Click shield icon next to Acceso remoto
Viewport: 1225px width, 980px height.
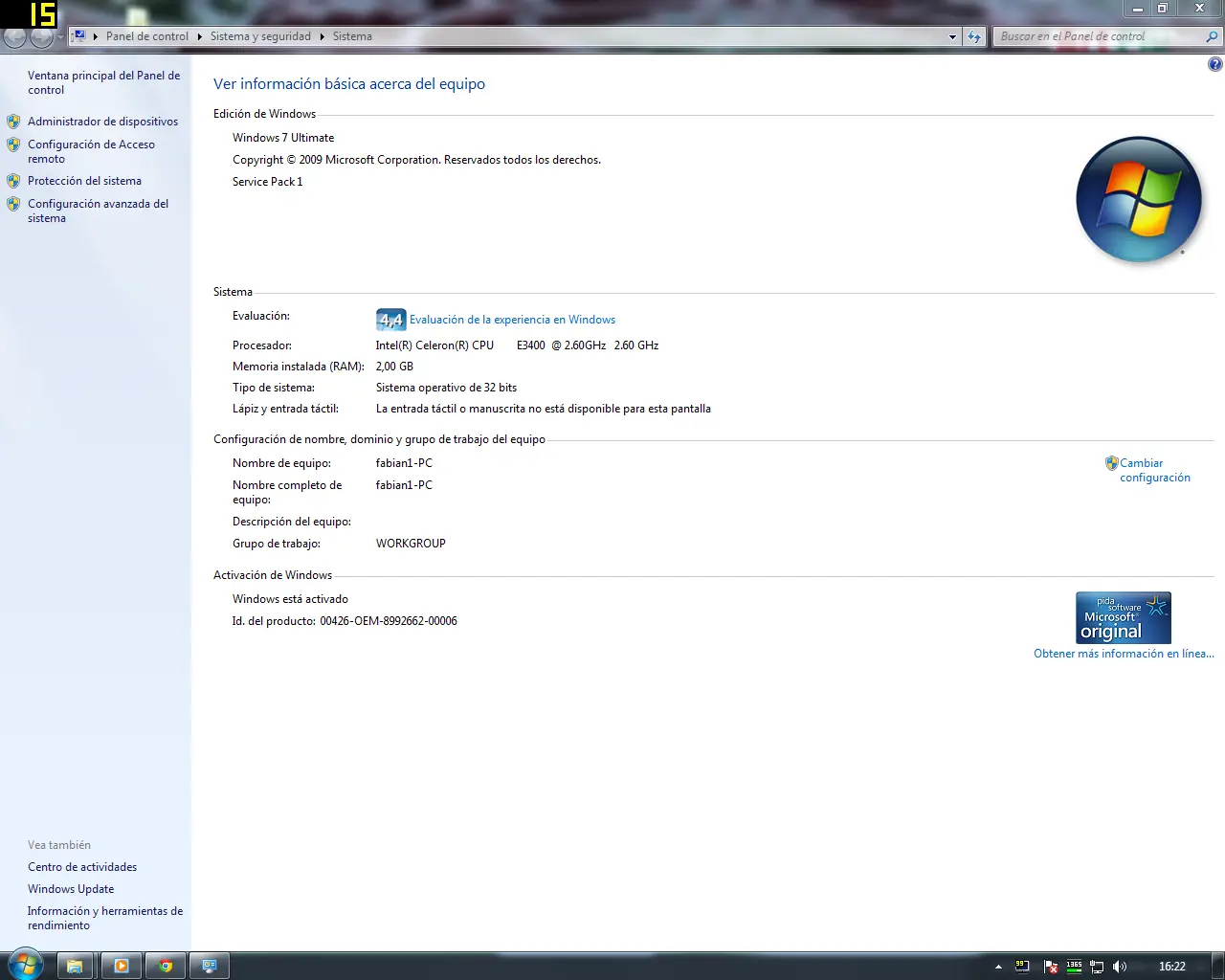pyautogui.click(x=13, y=145)
